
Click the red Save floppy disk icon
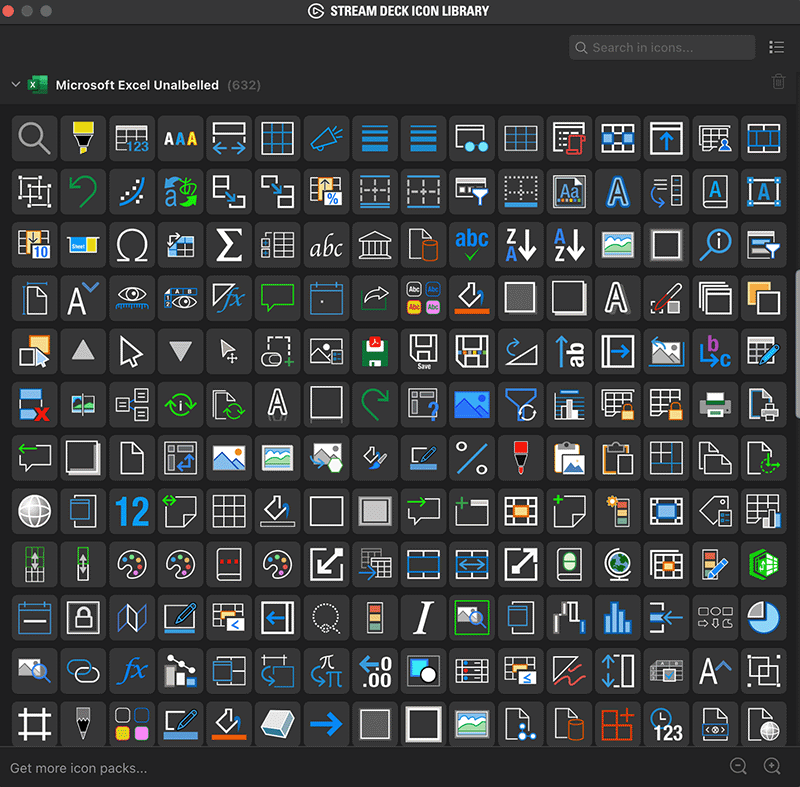[x=374, y=352]
